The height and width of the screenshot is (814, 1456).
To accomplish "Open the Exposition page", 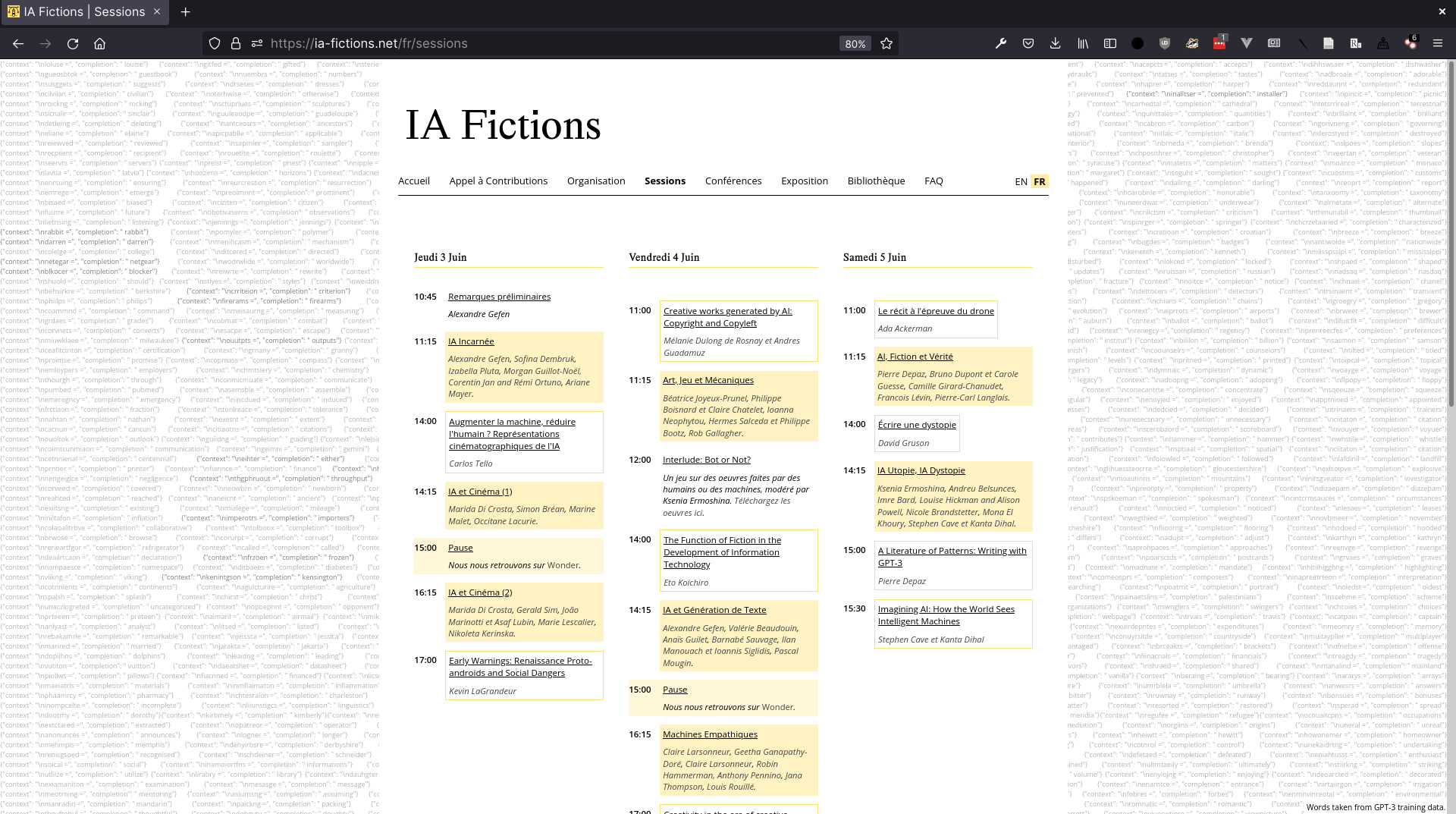I will (805, 181).
